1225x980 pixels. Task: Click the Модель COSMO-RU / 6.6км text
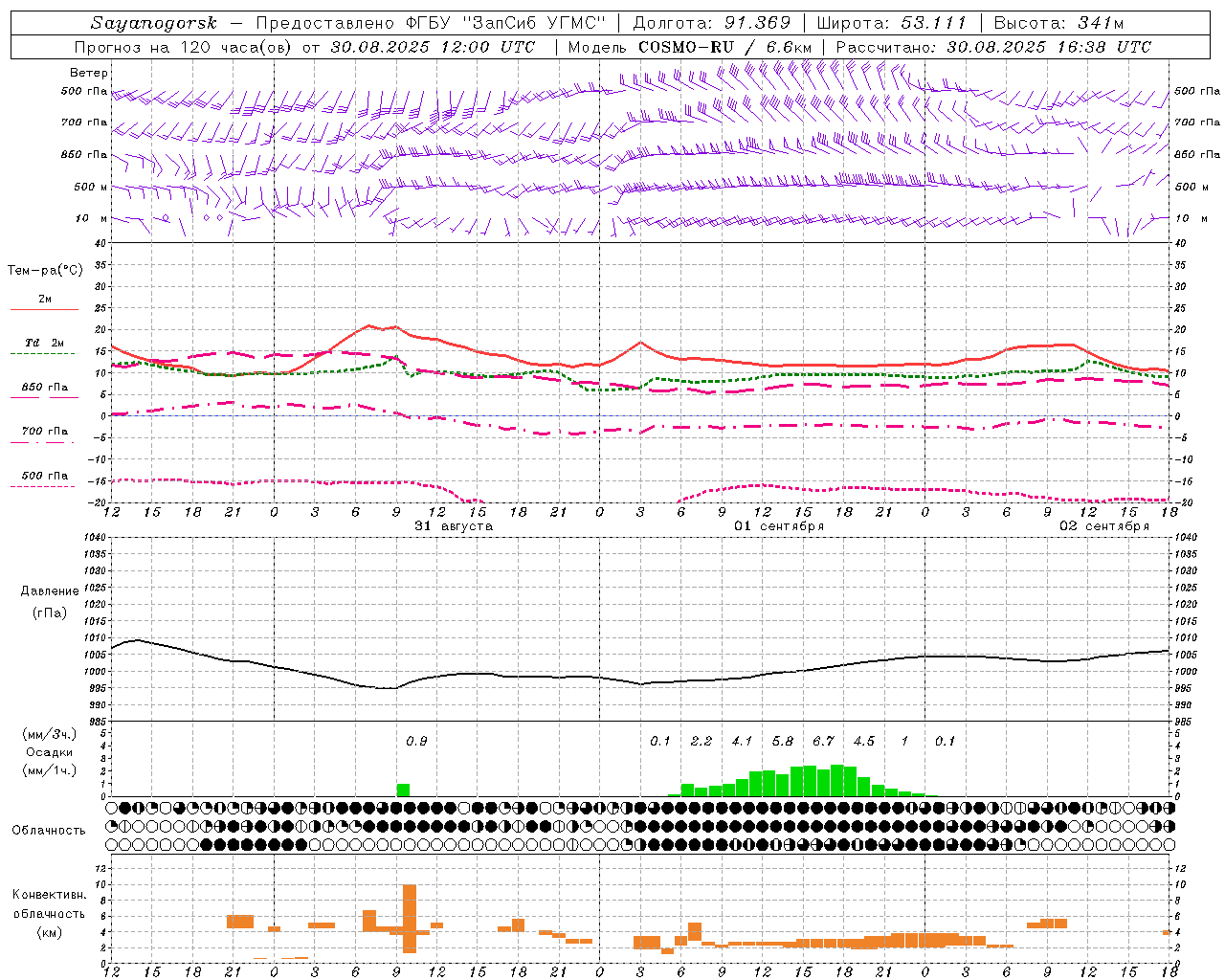[x=690, y=47]
